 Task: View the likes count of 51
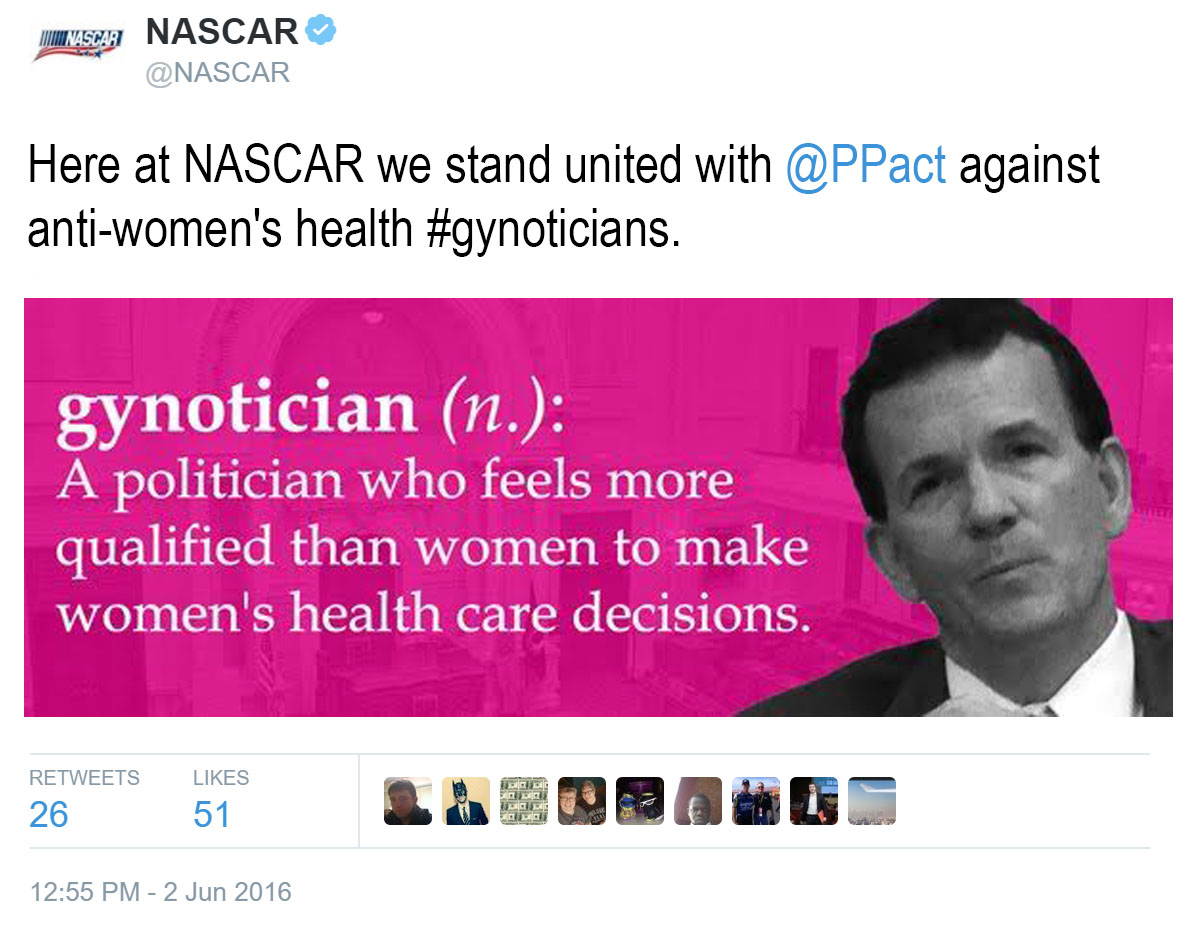(x=211, y=815)
